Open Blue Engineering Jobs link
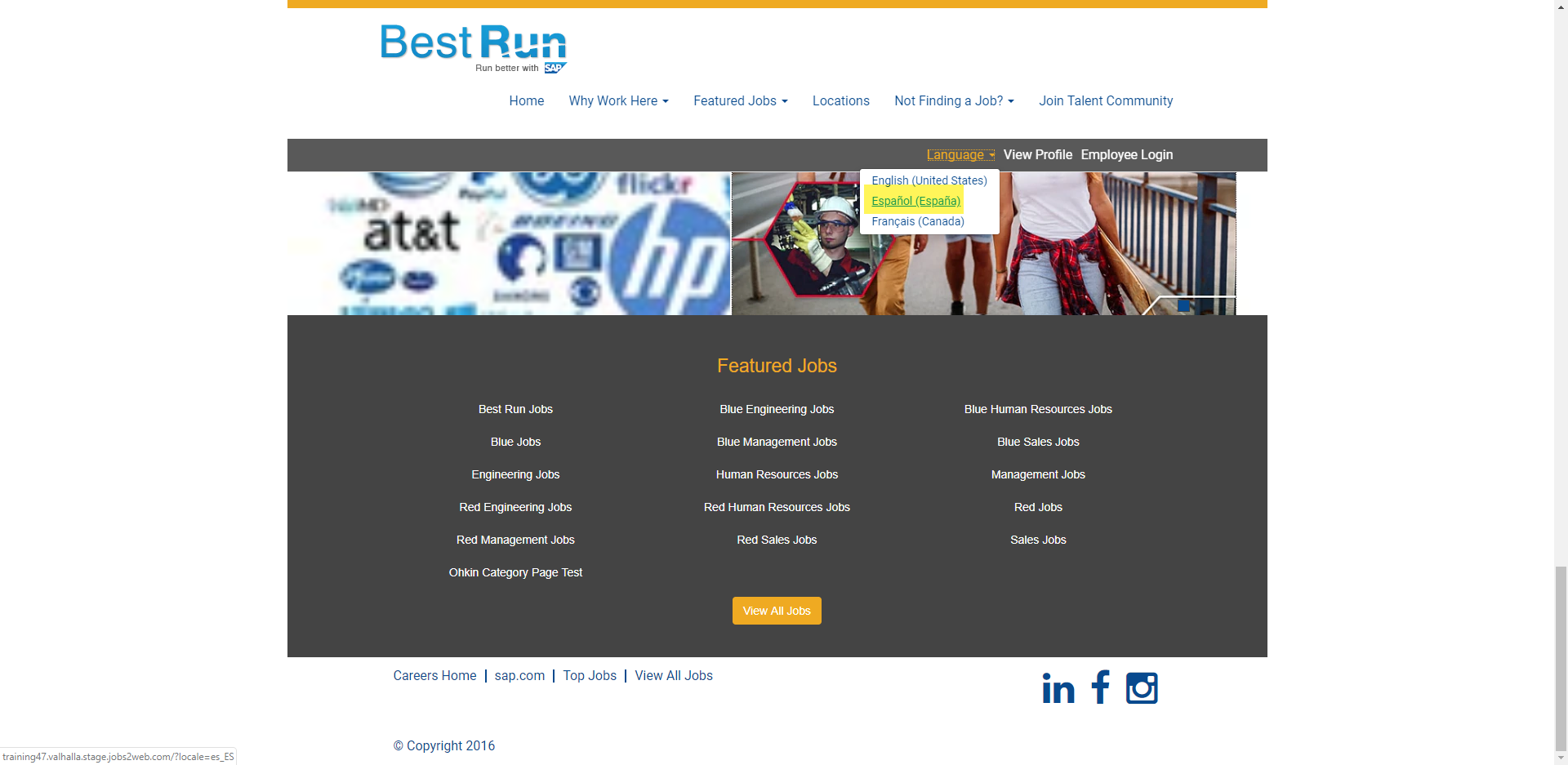1568x765 pixels. 777,409
